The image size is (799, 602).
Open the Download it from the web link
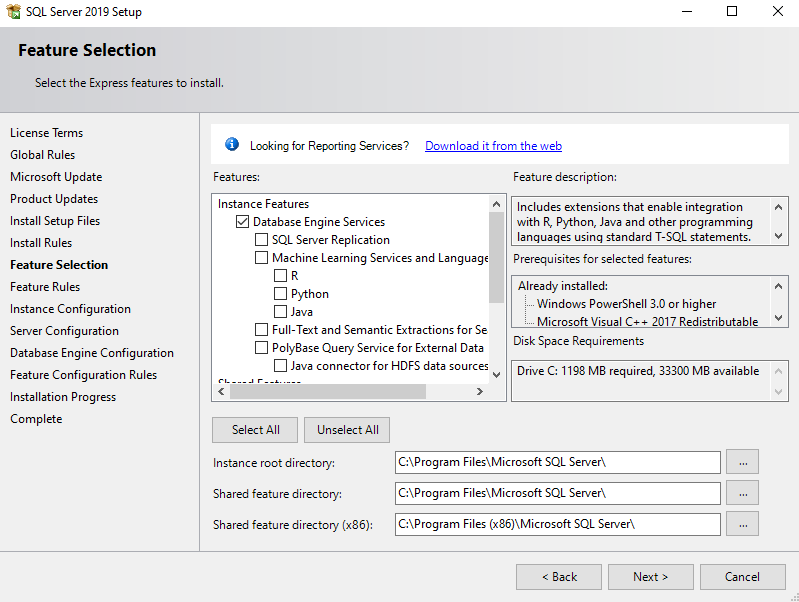point(493,146)
